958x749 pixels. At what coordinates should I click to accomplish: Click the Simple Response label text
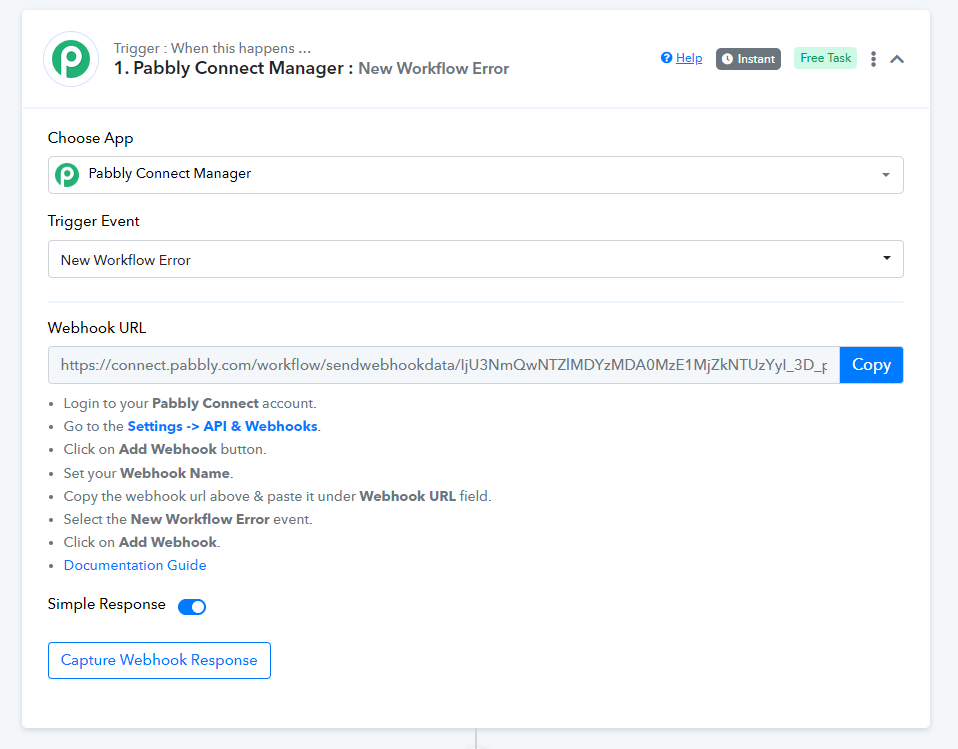[107, 604]
